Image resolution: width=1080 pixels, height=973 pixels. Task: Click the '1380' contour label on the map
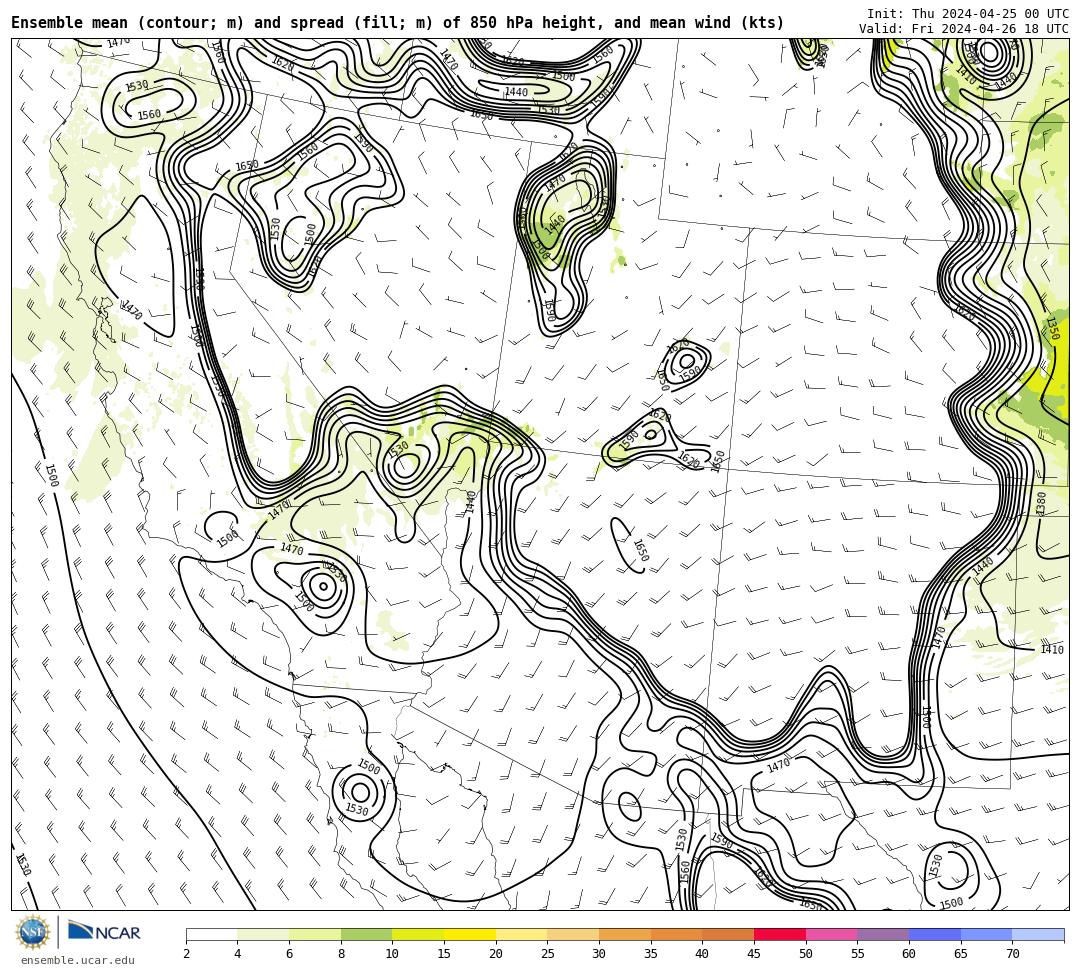point(1041,503)
